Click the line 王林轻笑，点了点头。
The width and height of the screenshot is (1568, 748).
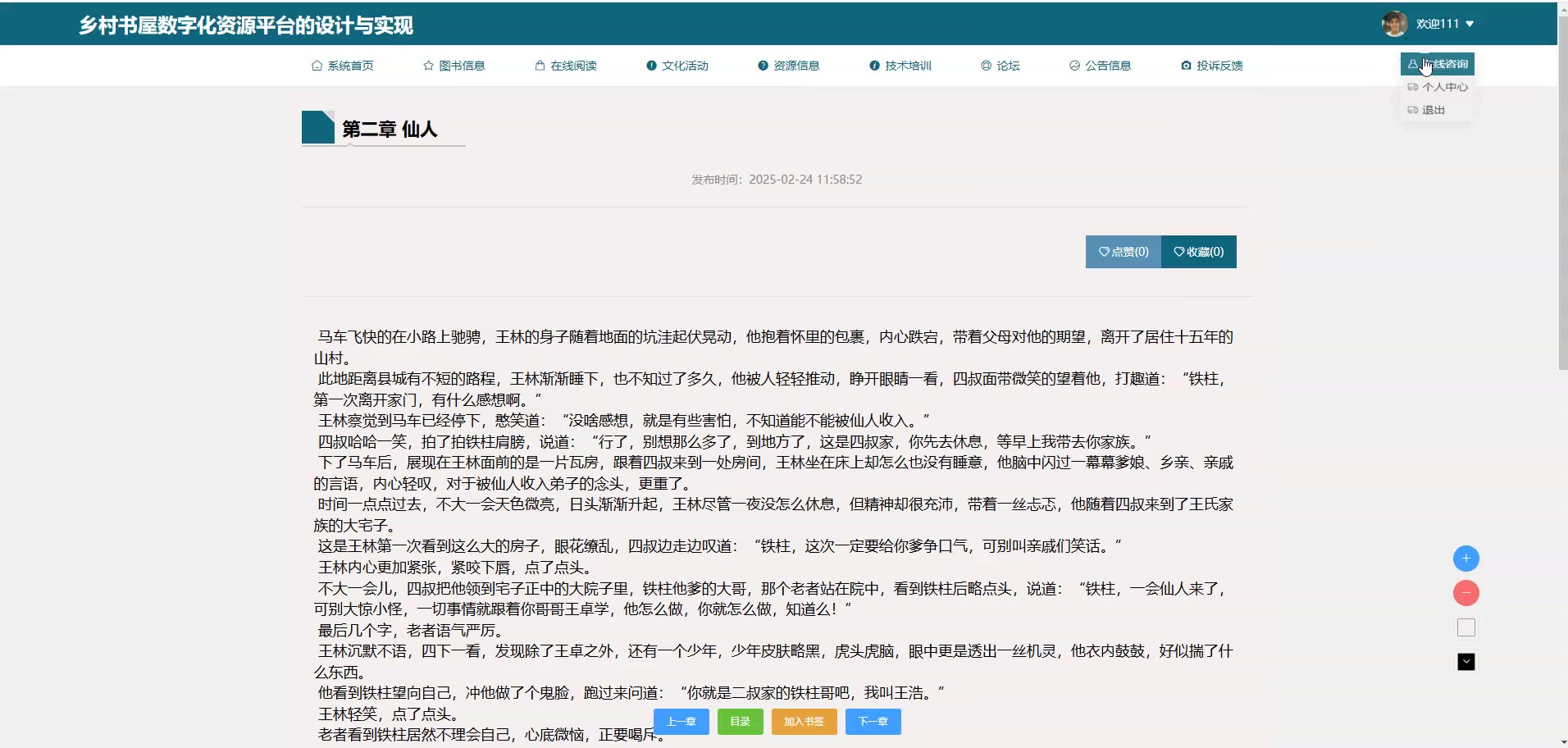[388, 714]
